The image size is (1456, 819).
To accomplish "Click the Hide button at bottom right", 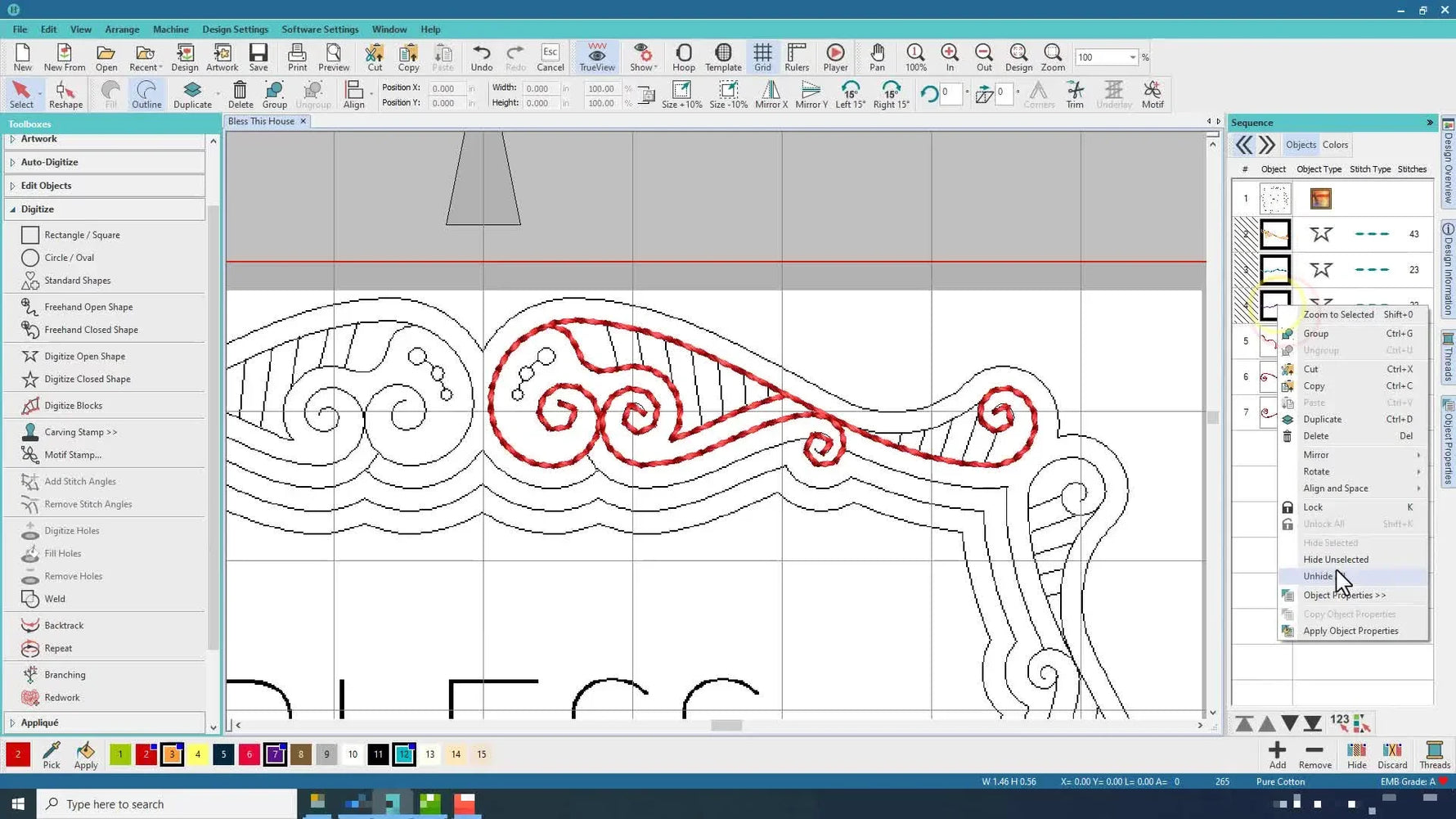I will (1356, 754).
